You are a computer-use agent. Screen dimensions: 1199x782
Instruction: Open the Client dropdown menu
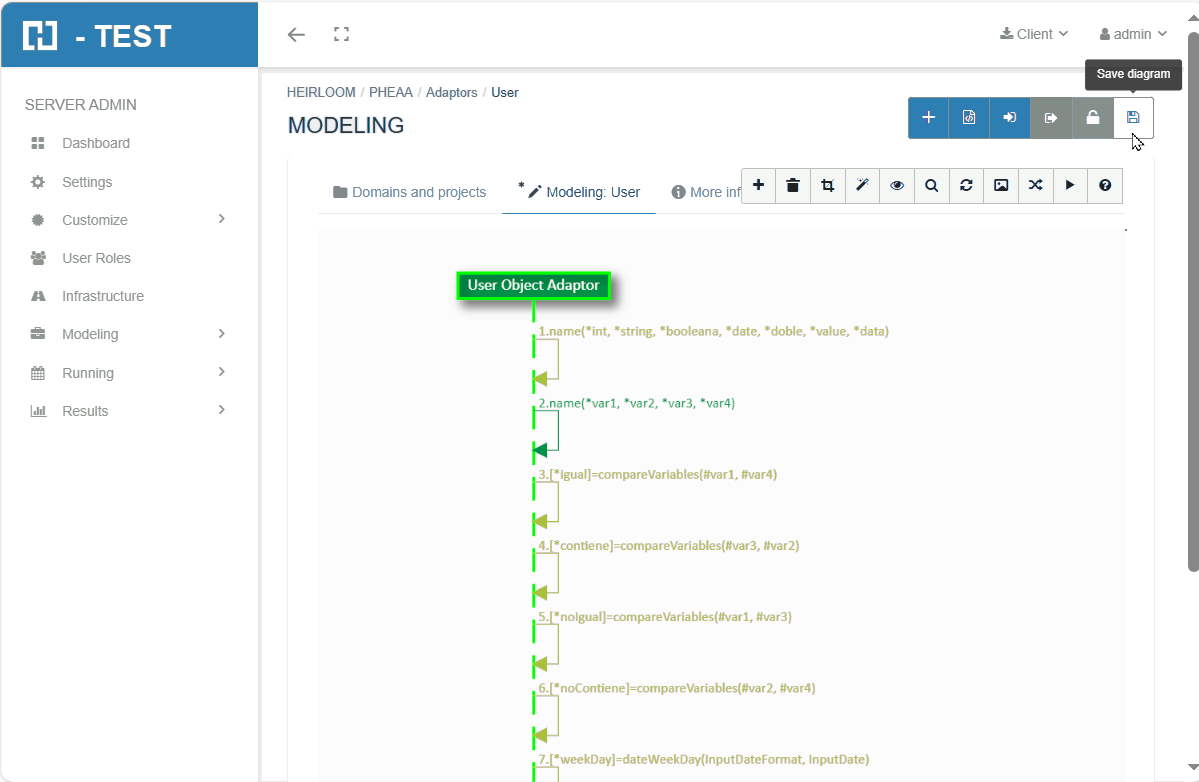tap(1034, 34)
